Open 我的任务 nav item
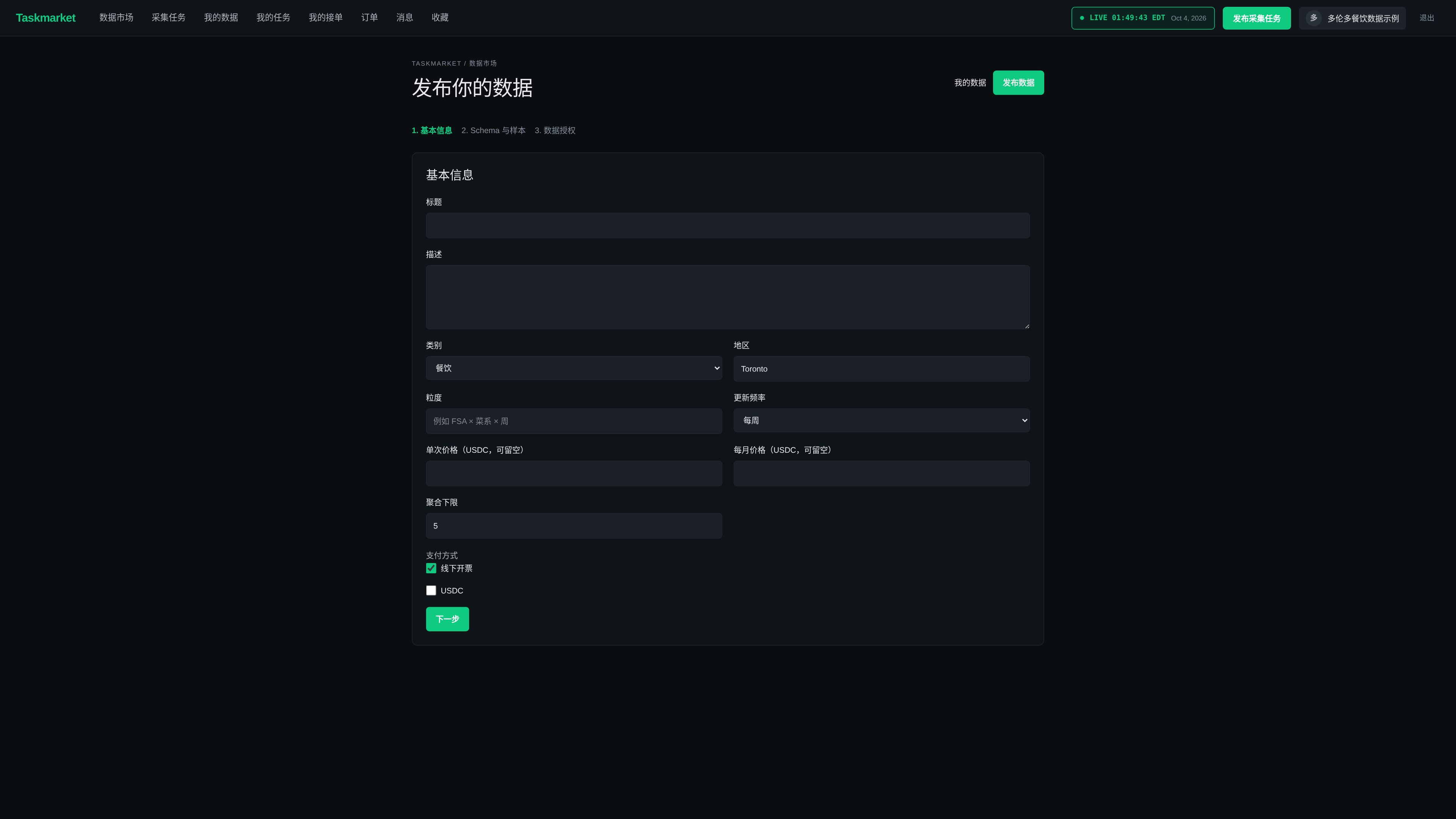 pos(273,17)
